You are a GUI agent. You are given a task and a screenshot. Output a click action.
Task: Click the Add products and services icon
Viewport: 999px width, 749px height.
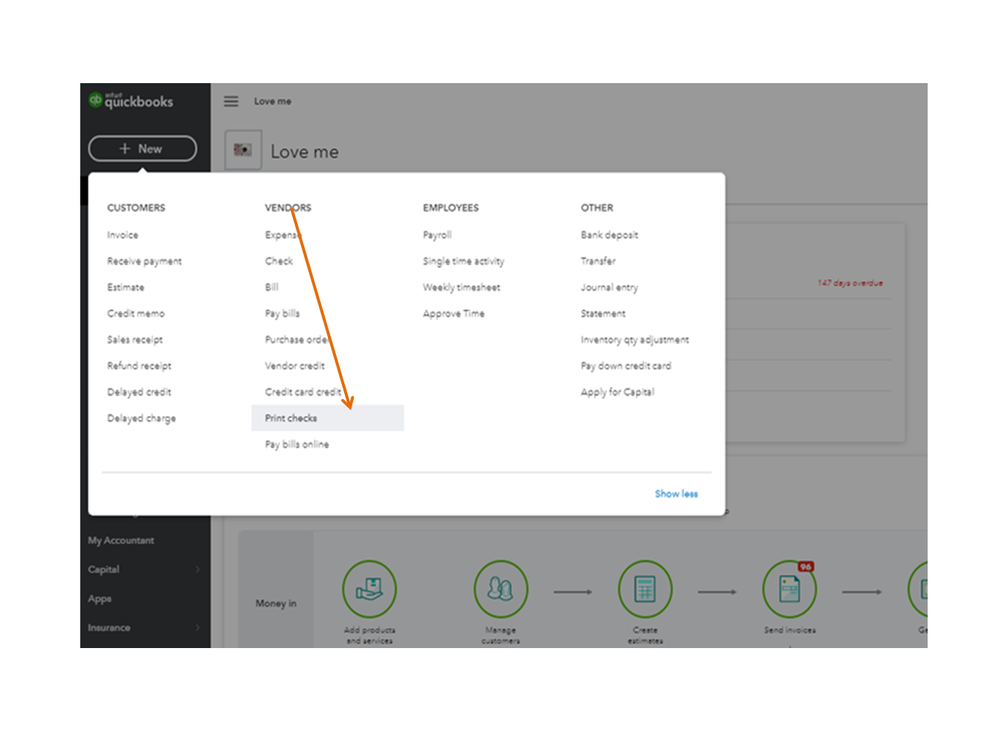click(370, 589)
